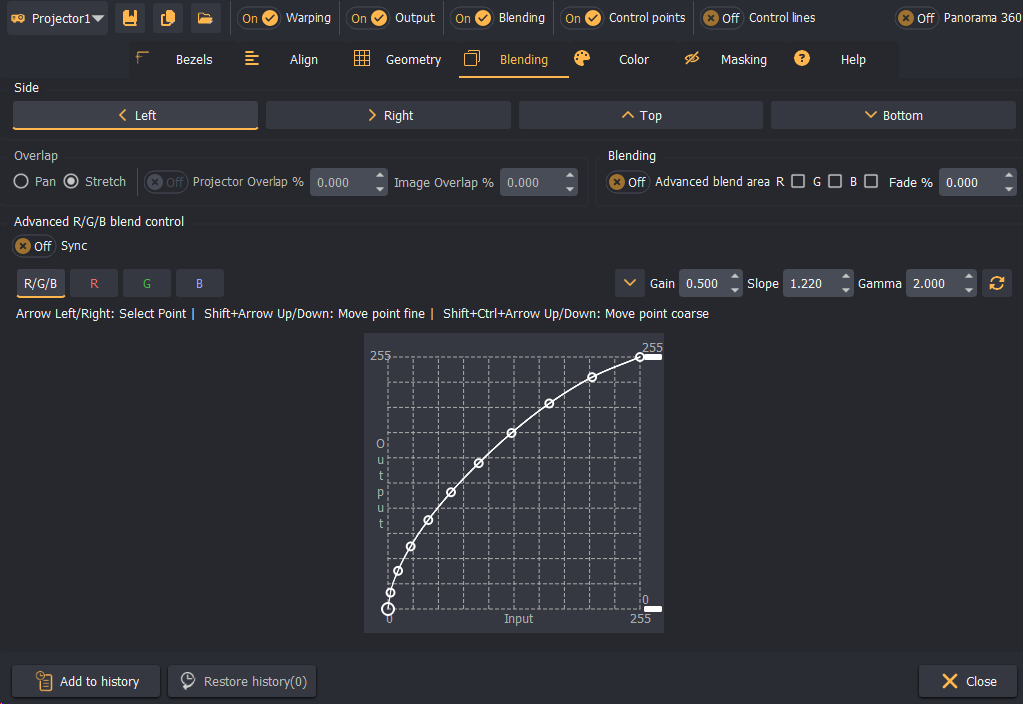Select the Right side tab
Viewport: 1023px width, 704px height.
tap(388, 115)
